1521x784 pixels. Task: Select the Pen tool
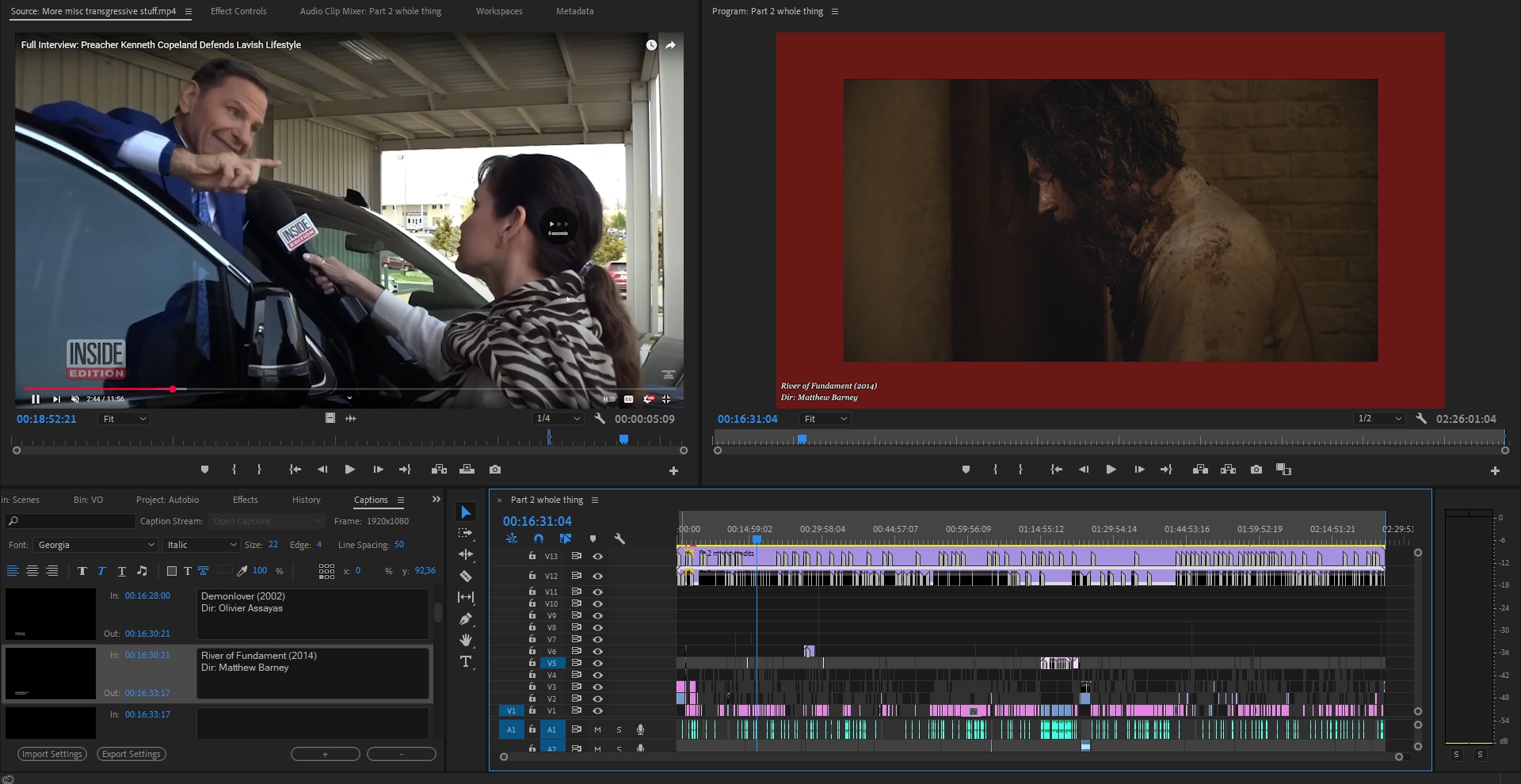(466, 618)
